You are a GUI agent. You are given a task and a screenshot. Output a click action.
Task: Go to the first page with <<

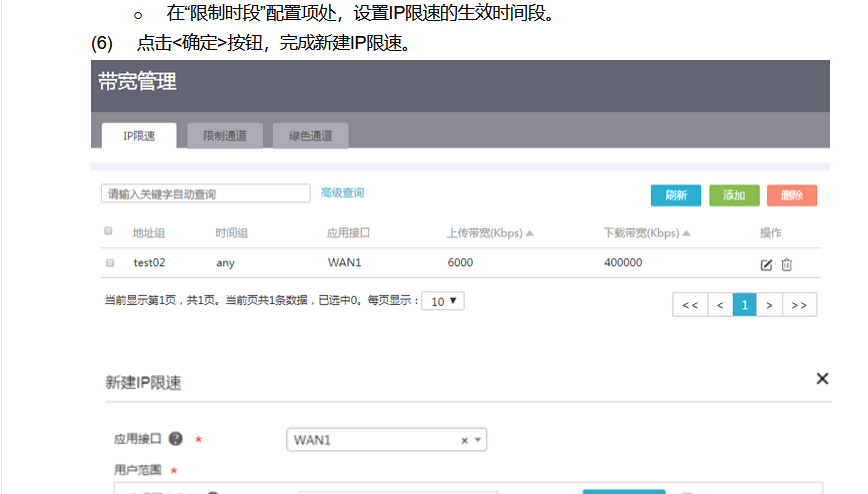[x=689, y=305]
